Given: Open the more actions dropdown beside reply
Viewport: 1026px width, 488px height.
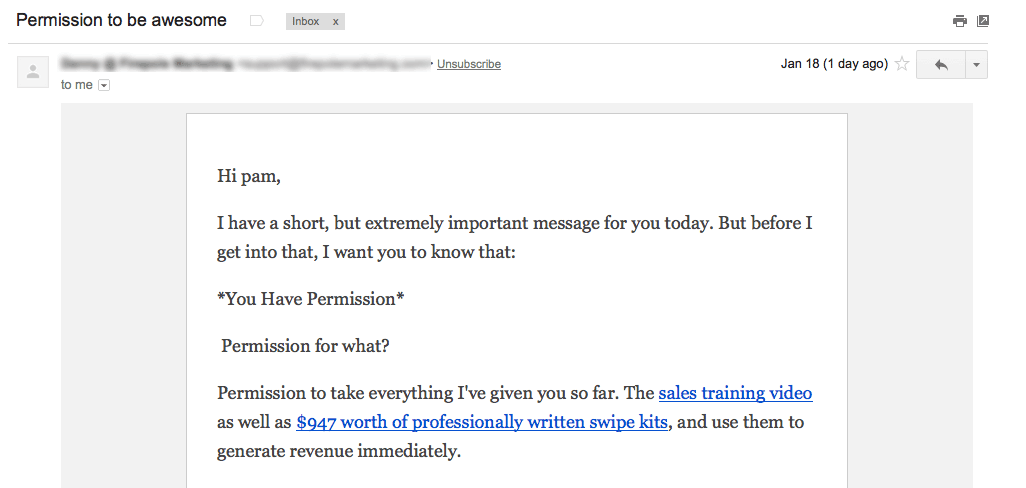Looking at the screenshot, I should click(x=976, y=65).
